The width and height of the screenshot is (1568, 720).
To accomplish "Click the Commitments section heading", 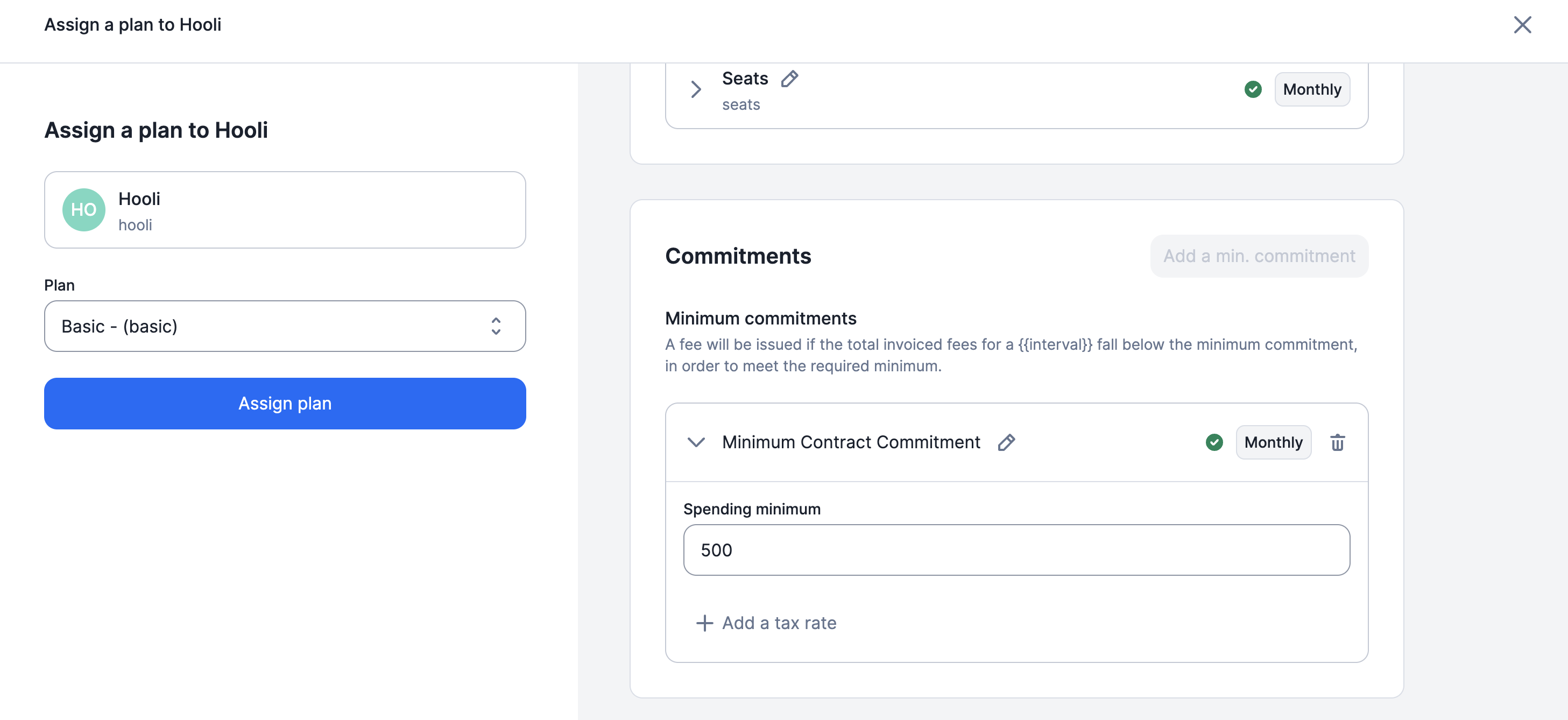I will 738,256.
